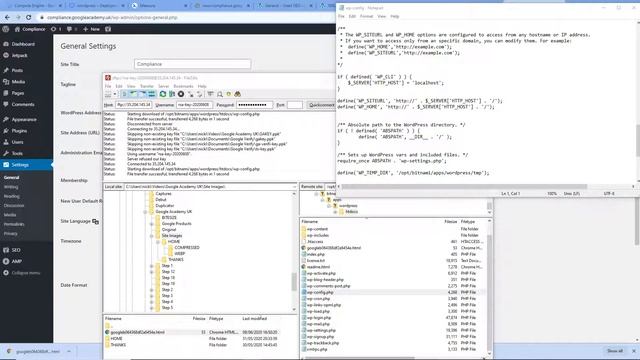Click Chrome reload page icon
This screenshot has width=640, height=360.
[29, 18]
